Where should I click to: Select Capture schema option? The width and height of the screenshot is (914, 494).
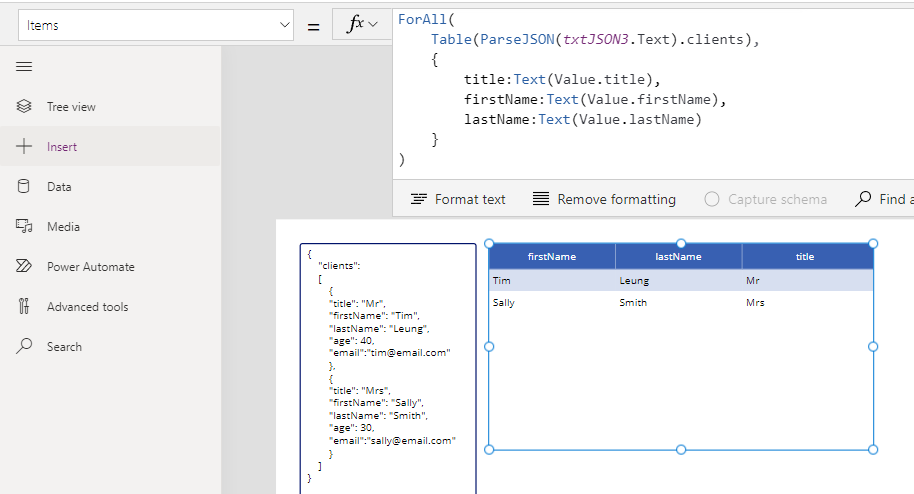pyautogui.click(x=766, y=199)
